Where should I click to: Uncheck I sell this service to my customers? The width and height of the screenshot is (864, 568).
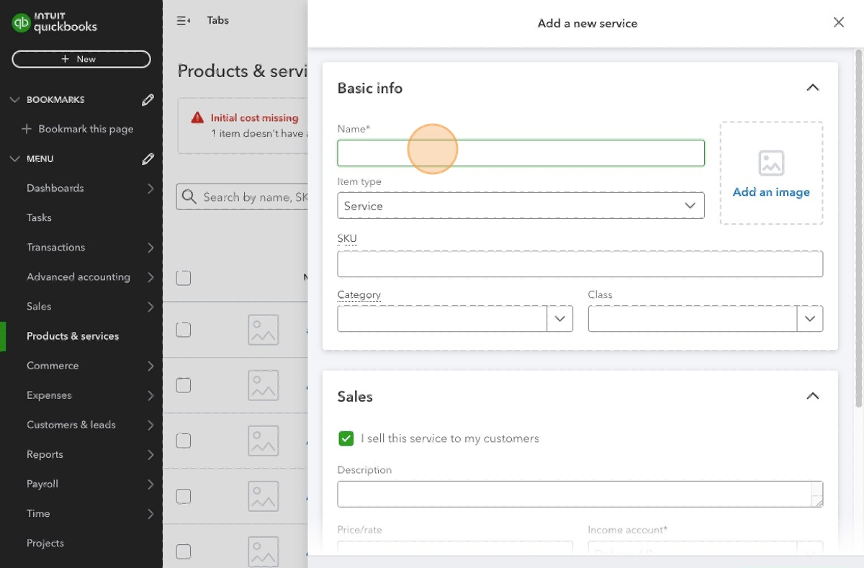pos(346,438)
